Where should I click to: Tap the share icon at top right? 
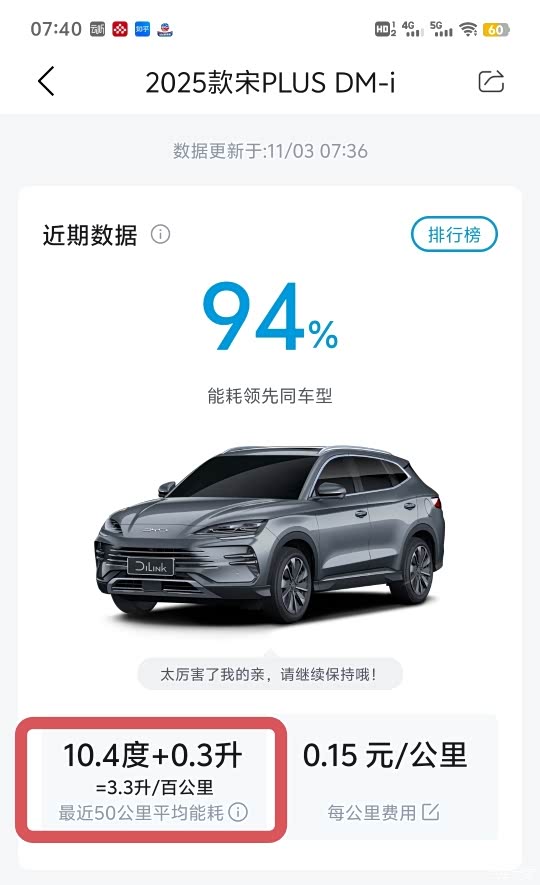[x=491, y=81]
